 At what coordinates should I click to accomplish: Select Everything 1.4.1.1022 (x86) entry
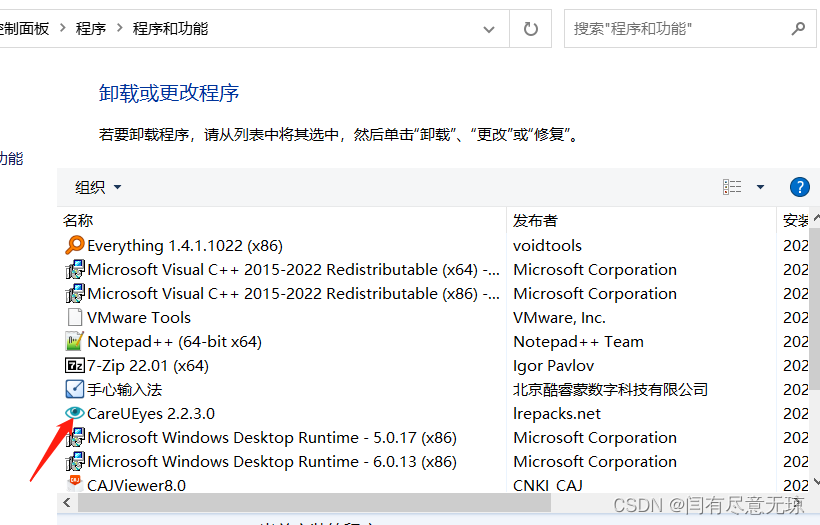[x=185, y=245]
